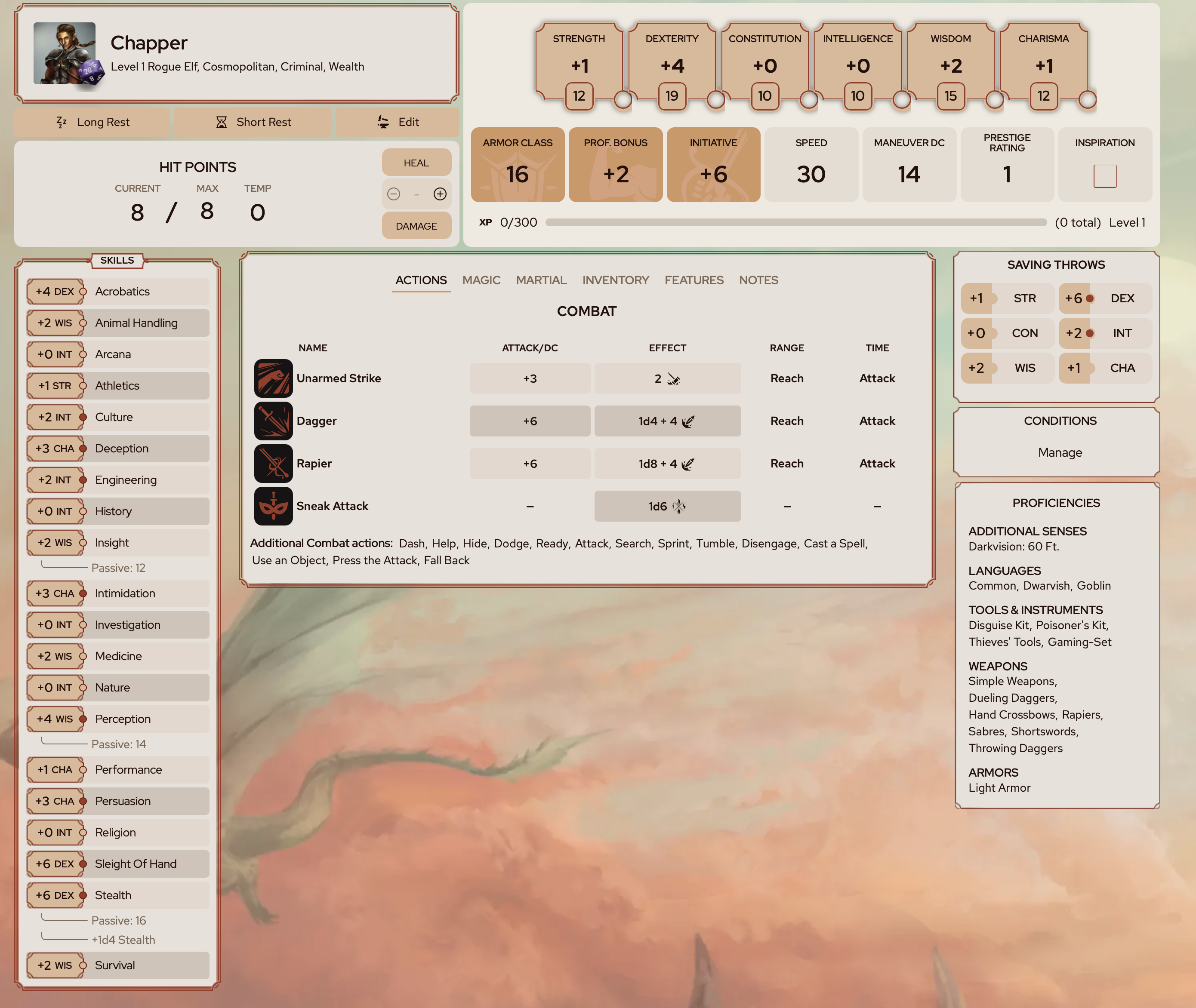Image resolution: width=1196 pixels, height=1008 pixels.
Task: Click Chapper's character portrait
Action: click(x=64, y=53)
